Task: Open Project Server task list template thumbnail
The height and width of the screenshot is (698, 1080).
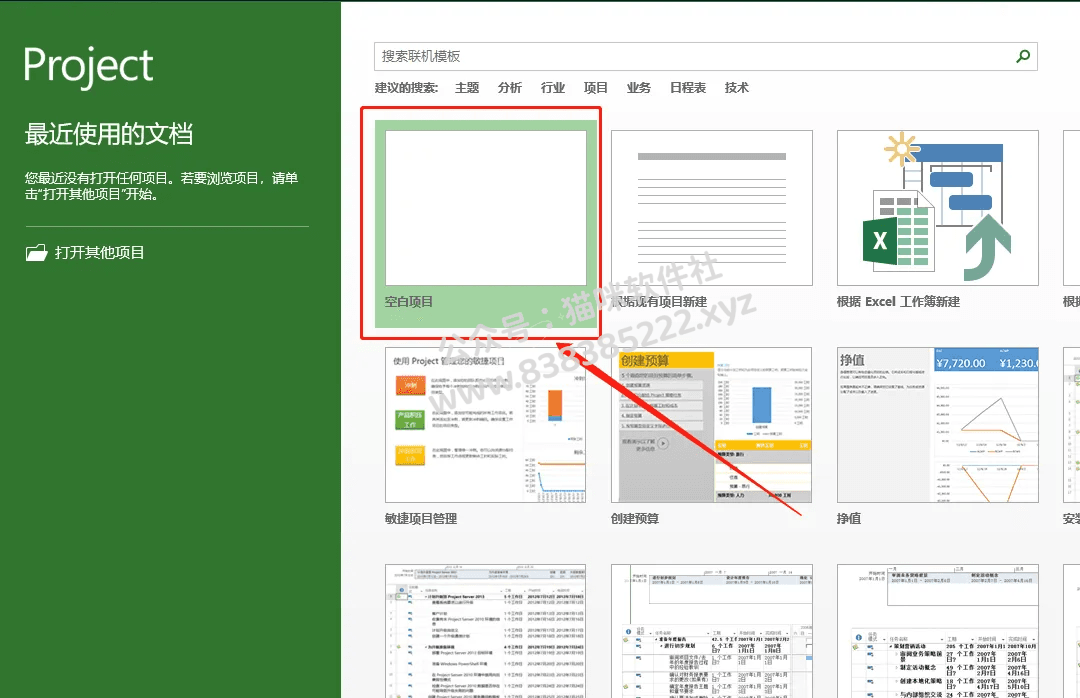Action: click(x=486, y=631)
